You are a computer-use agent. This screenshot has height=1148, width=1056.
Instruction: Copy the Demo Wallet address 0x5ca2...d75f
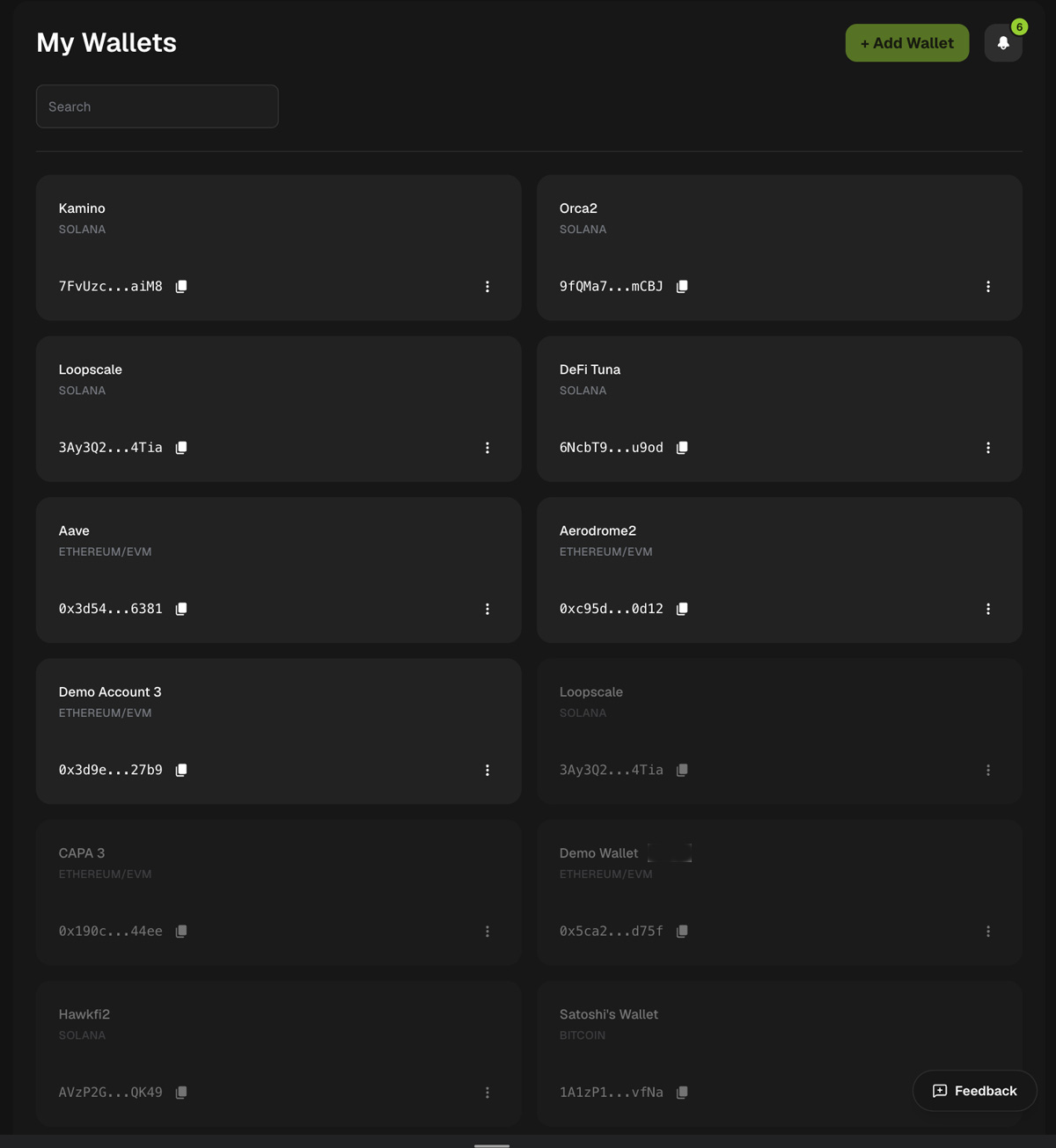pos(682,931)
